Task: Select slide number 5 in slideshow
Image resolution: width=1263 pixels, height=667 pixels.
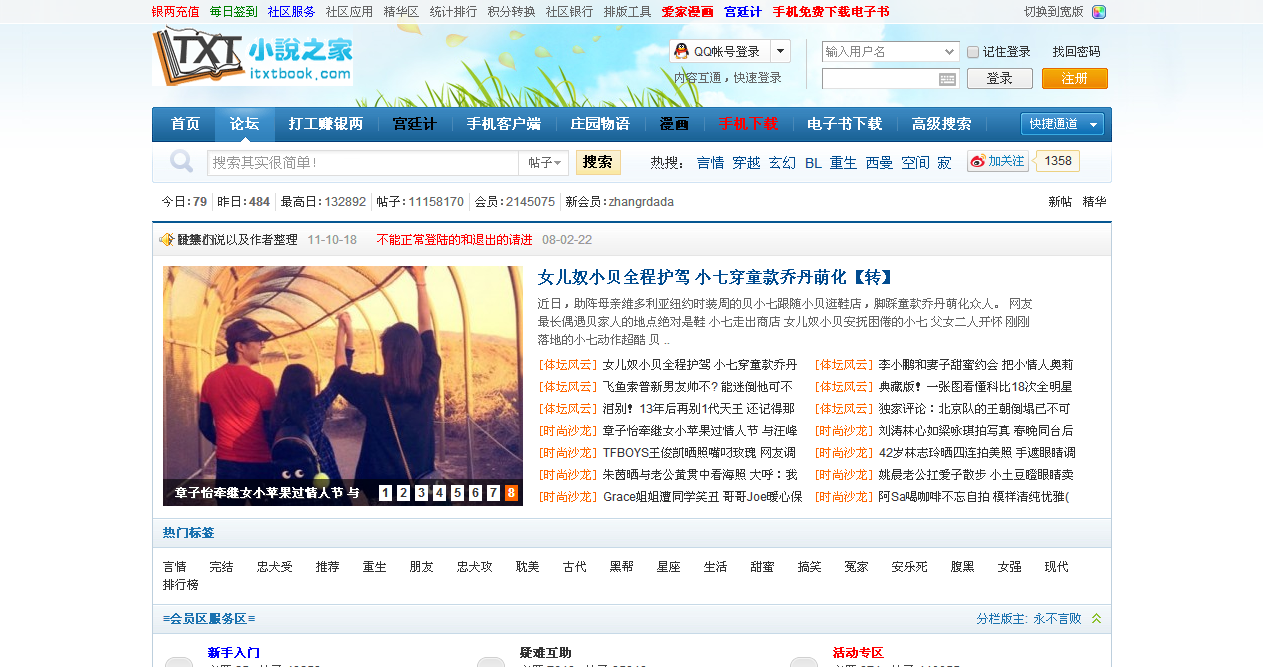Action: coord(458,493)
